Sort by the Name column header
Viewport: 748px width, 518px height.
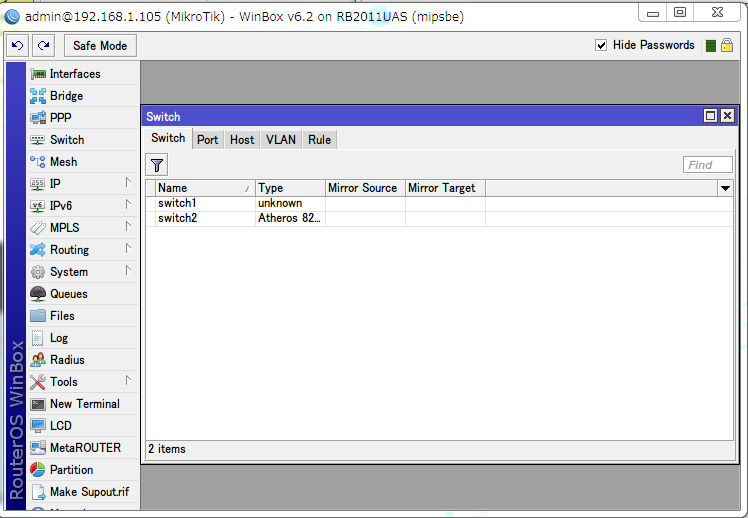205,188
